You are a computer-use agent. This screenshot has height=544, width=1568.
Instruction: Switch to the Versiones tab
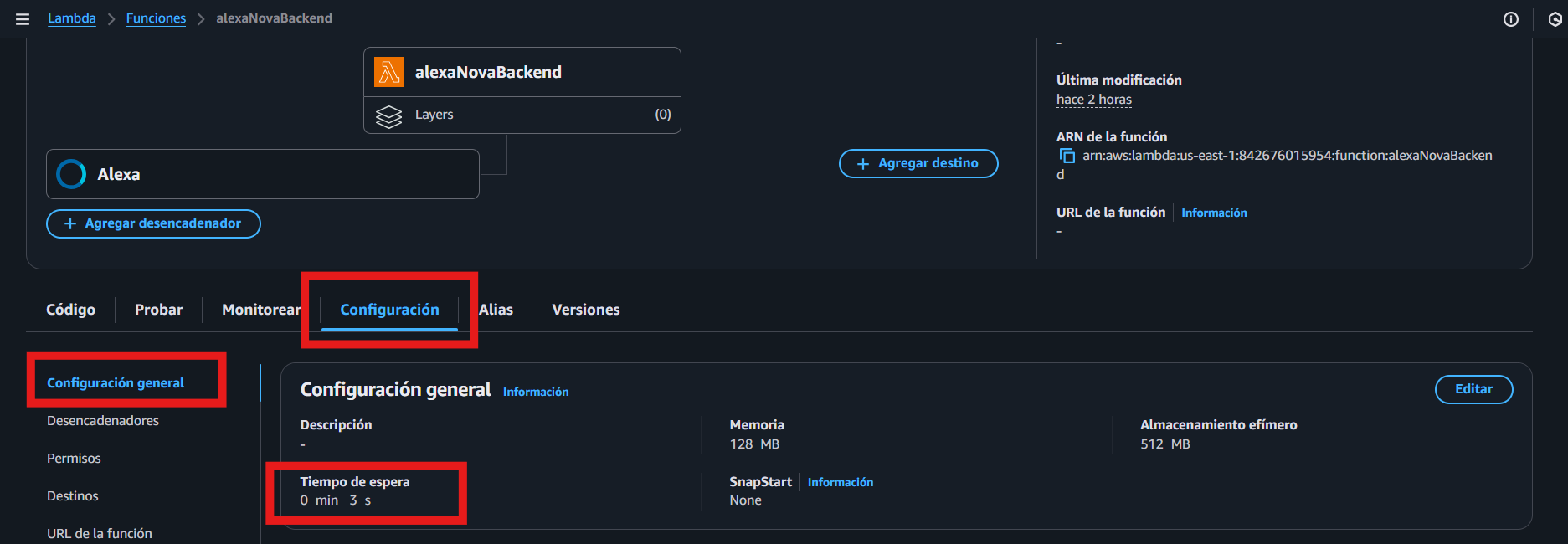pos(585,310)
